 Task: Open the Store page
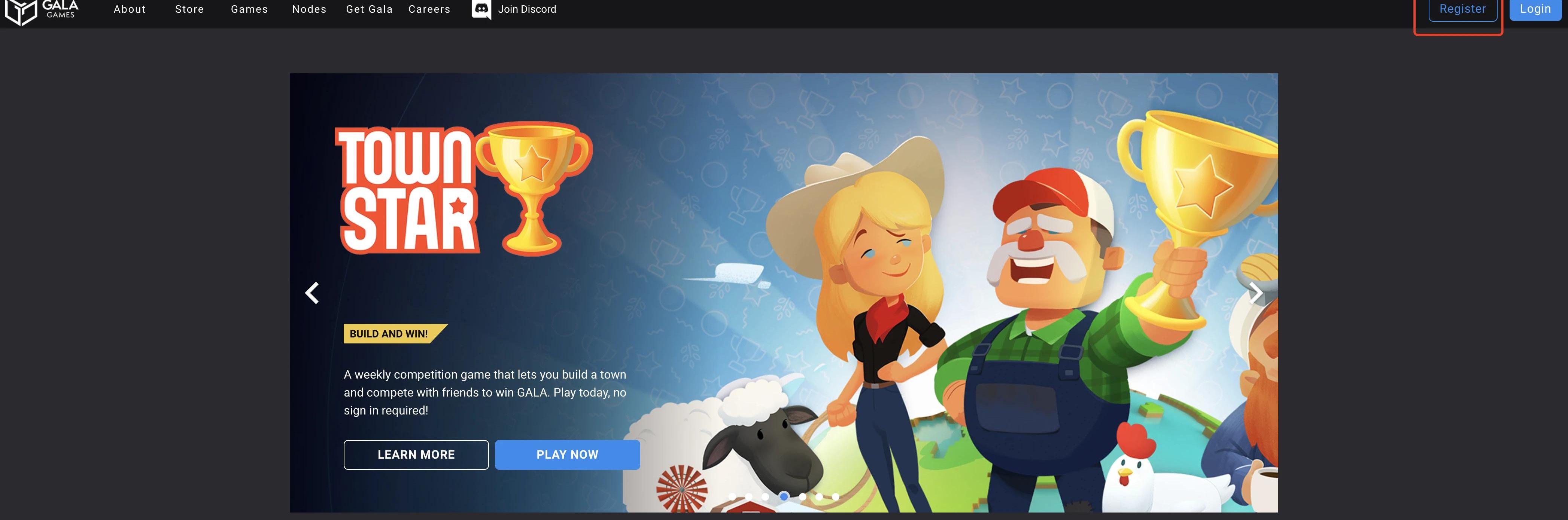point(189,9)
